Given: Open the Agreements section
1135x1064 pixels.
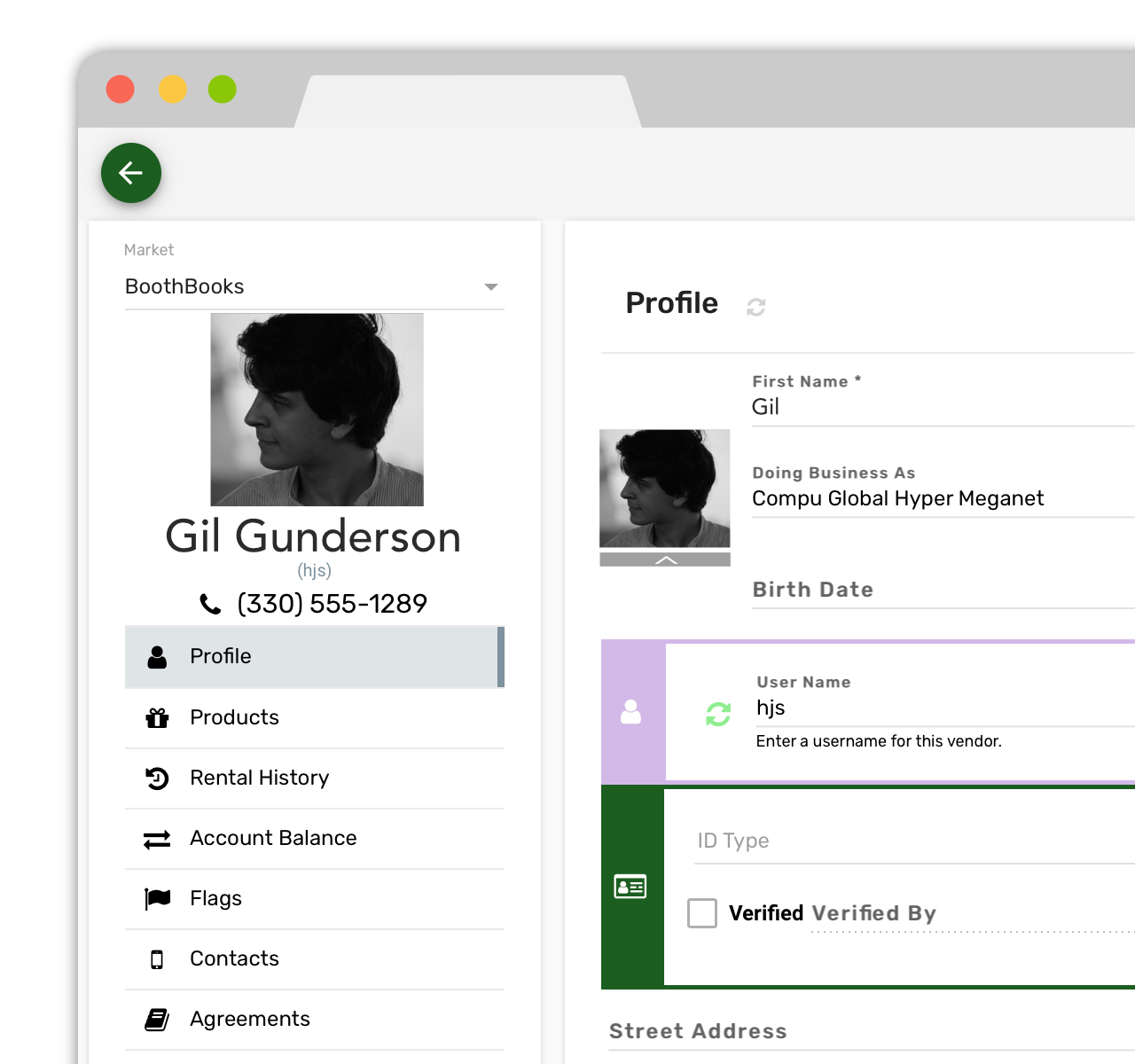Looking at the screenshot, I should click(315, 1019).
